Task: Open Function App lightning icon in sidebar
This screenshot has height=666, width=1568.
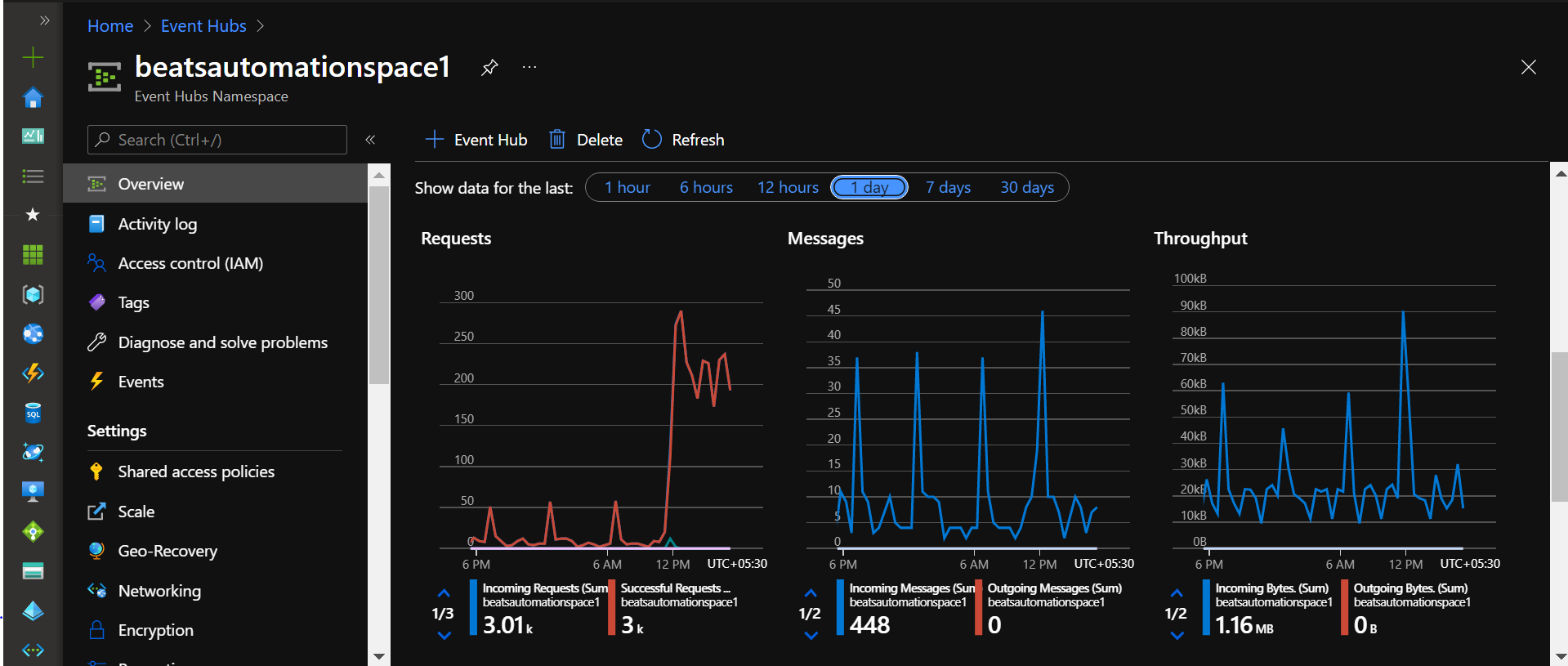Action: [33, 373]
